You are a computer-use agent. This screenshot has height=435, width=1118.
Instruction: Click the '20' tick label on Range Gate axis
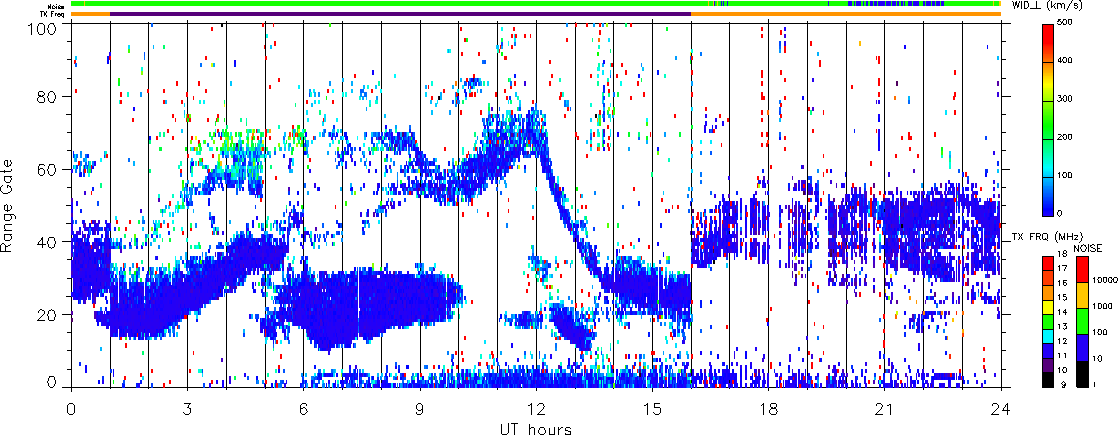49,314
